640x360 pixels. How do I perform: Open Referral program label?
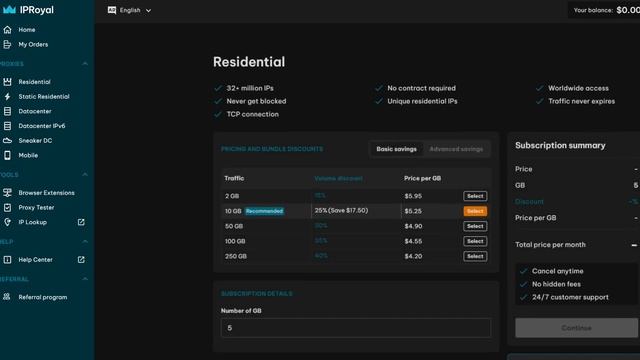pyautogui.click(x=42, y=297)
